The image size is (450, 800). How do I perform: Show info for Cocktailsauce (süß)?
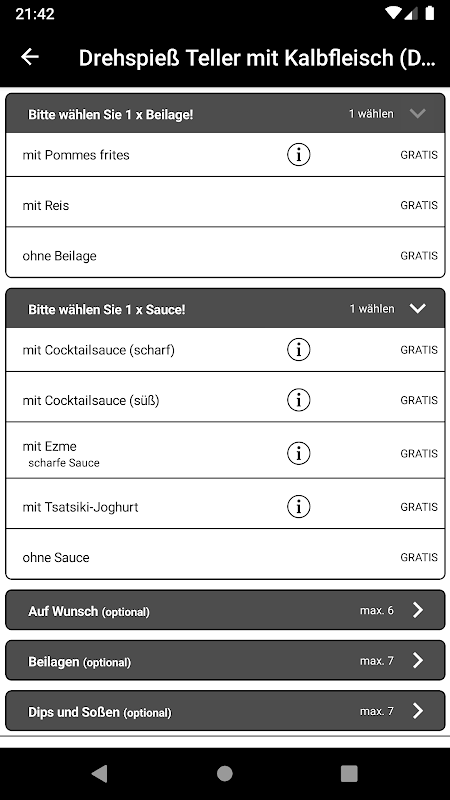click(x=298, y=400)
